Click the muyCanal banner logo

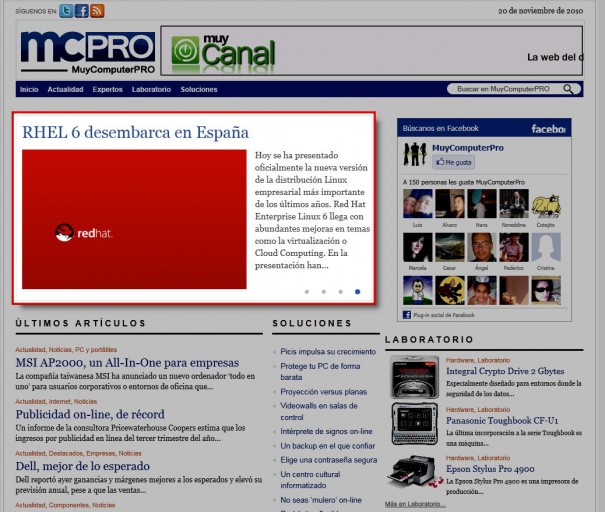coord(223,53)
